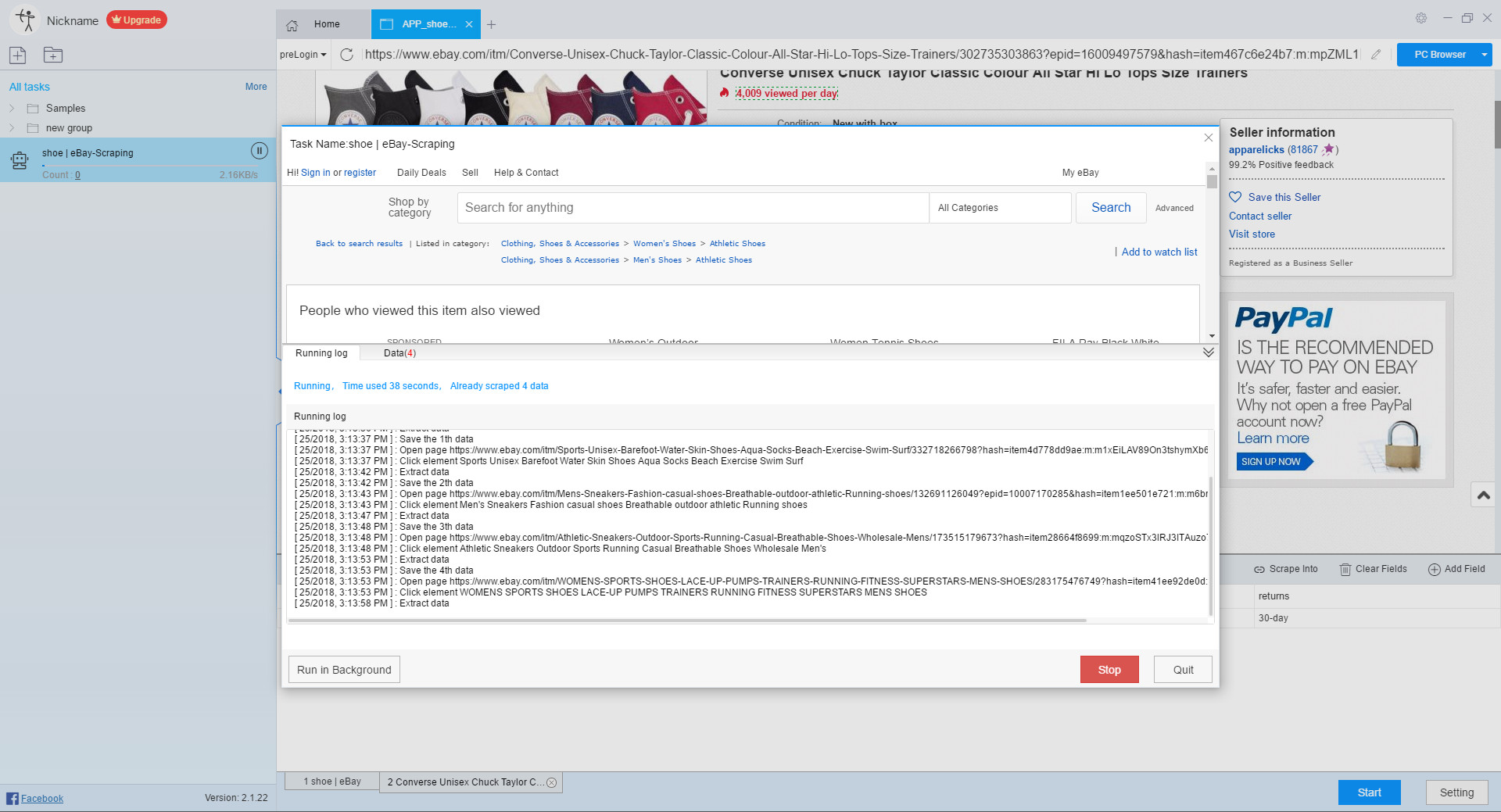Click the scroll-to-top arrow button
Image resolution: width=1501 pixels, height=812 pixels.
coord(1483,495)
